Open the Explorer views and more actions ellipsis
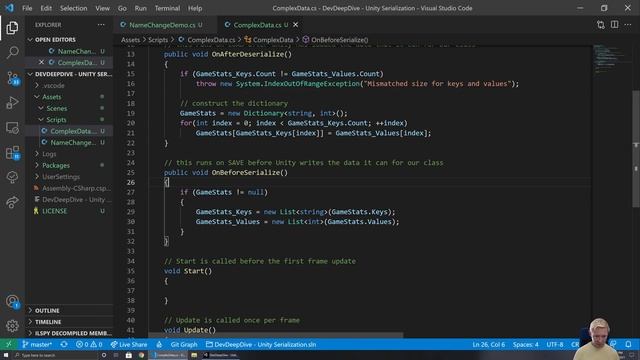 (101, 25)
